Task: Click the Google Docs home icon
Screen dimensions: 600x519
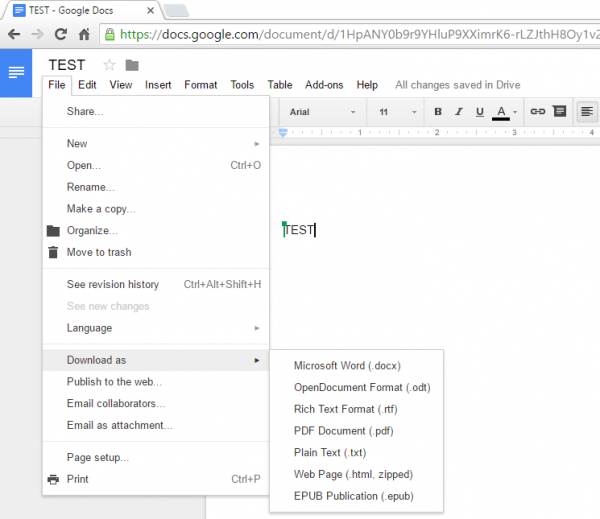Action: tap(16, 73)
